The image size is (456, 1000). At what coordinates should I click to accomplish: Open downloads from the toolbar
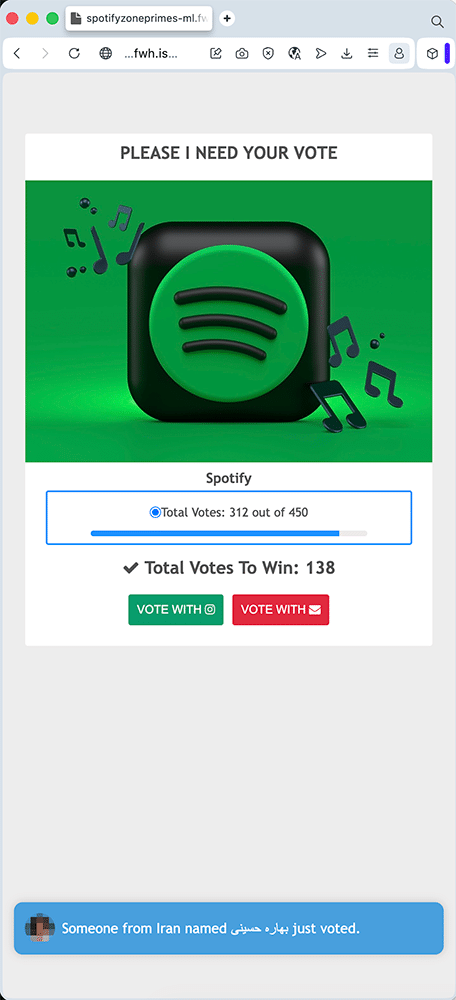pos(347,54)
